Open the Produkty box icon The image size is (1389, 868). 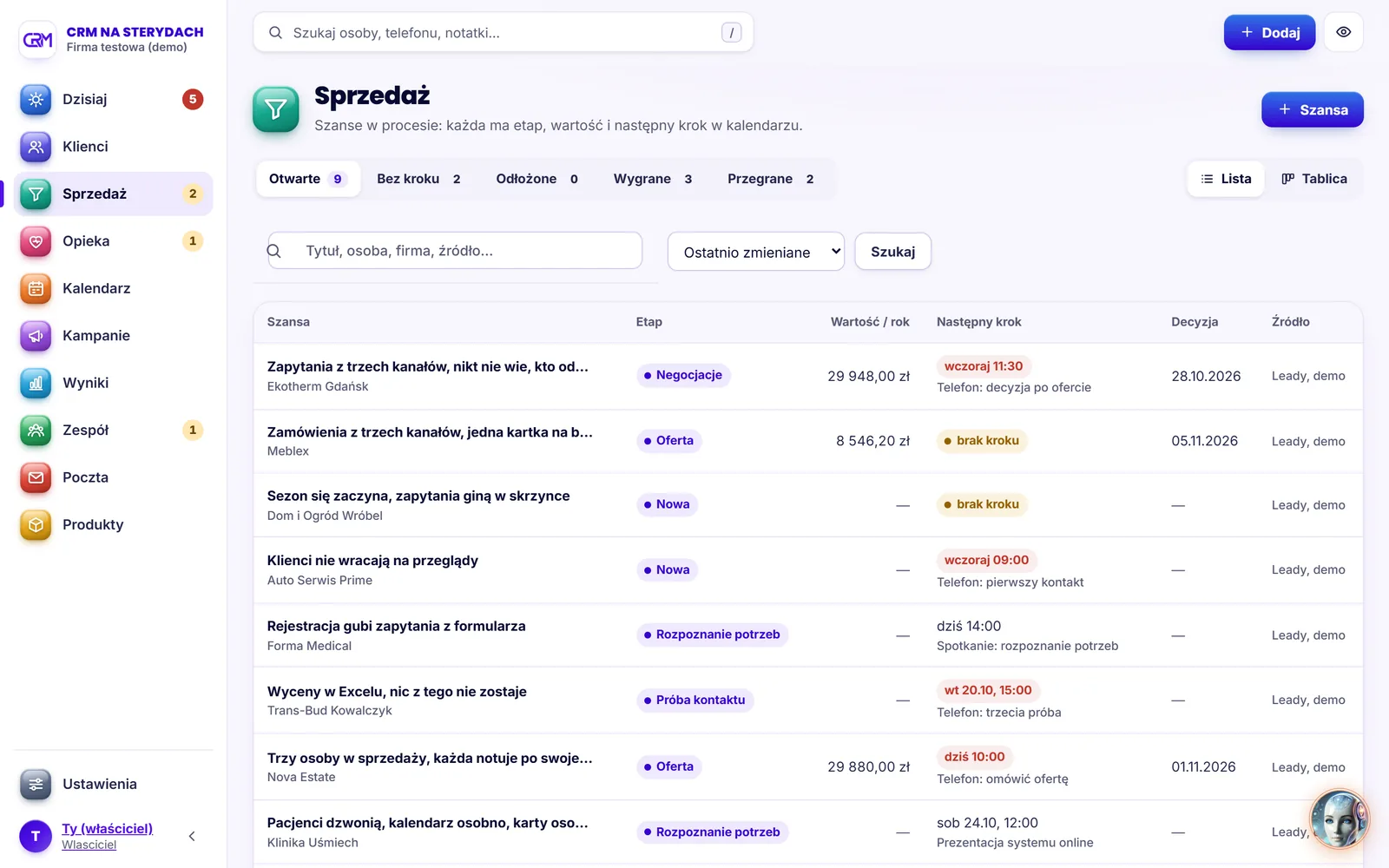tap(36, 525)
